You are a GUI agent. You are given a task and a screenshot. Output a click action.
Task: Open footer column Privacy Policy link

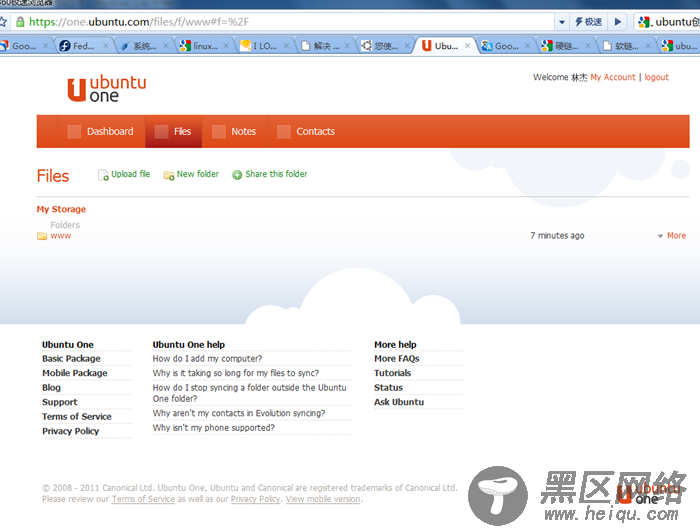71,431
